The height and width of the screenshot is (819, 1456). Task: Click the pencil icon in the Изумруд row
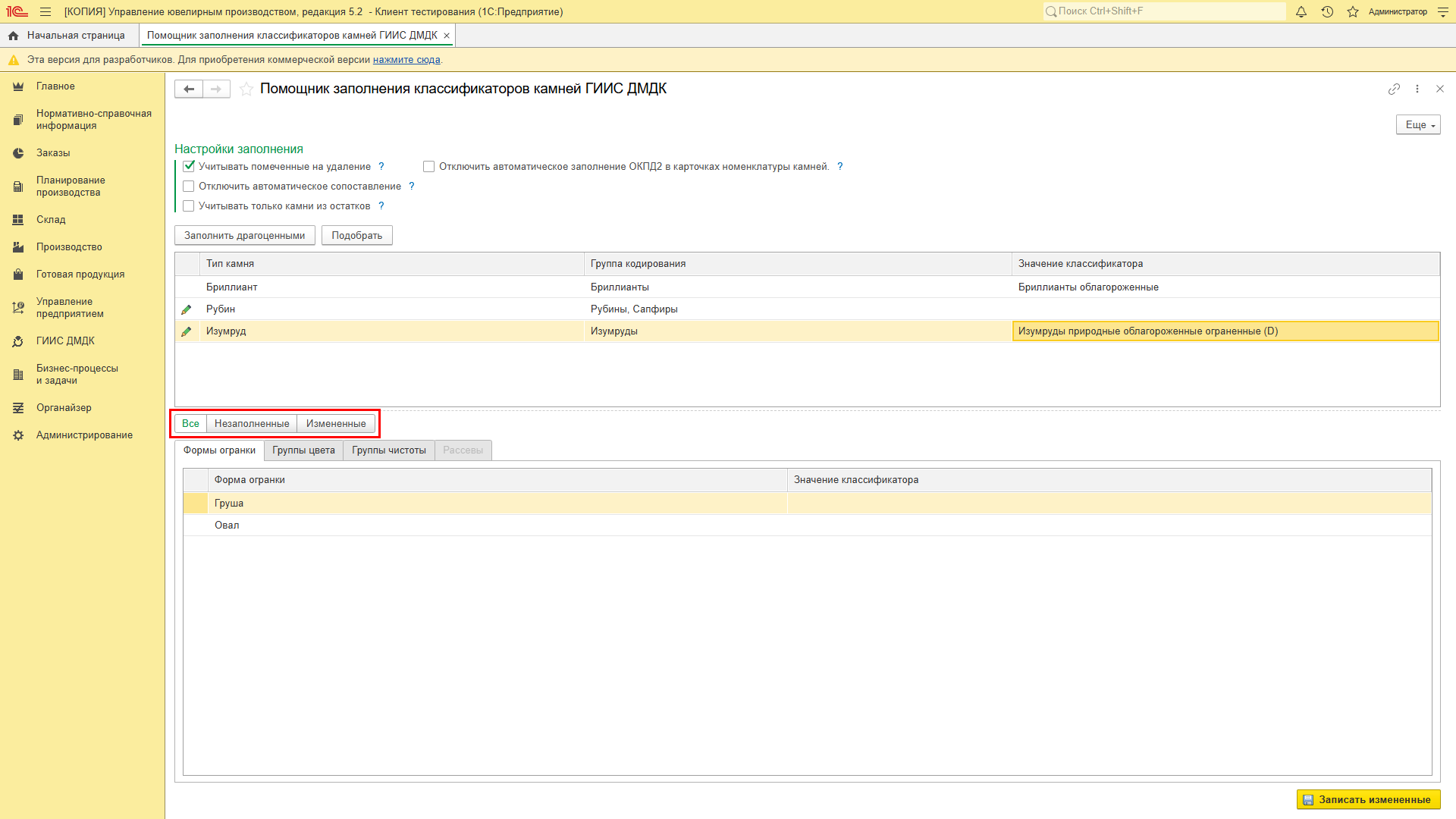pos(187,331)
